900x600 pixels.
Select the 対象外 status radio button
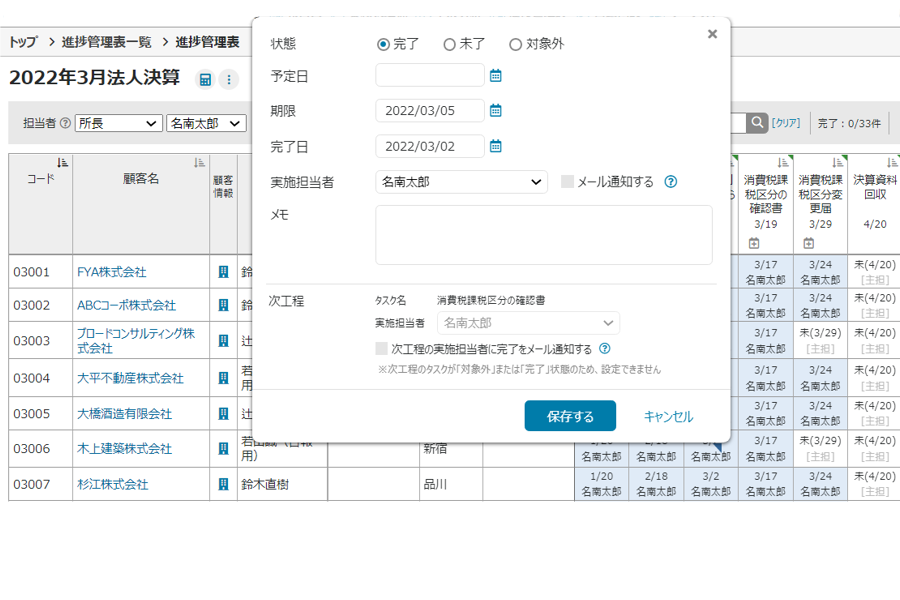point(516,44)
